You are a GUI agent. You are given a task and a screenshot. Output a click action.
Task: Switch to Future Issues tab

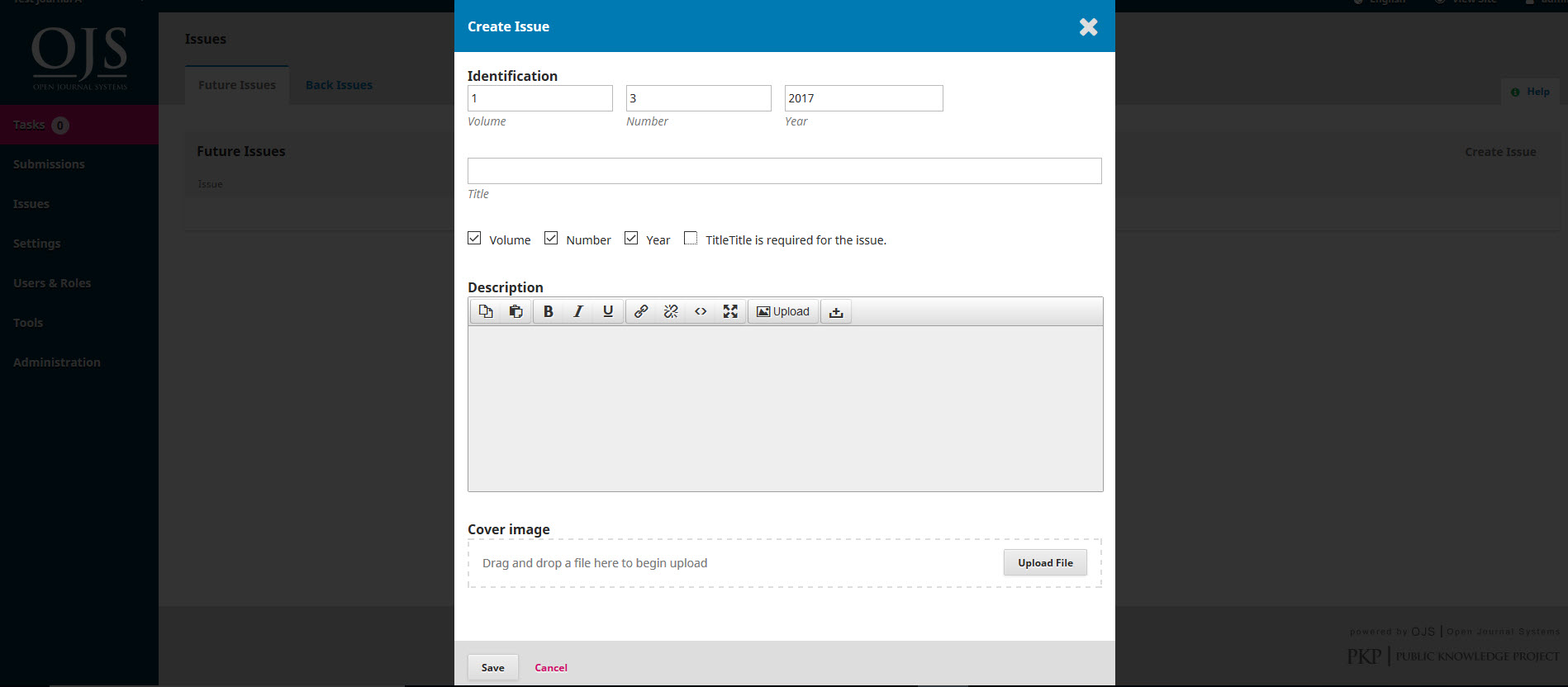(x=237, y=85)
